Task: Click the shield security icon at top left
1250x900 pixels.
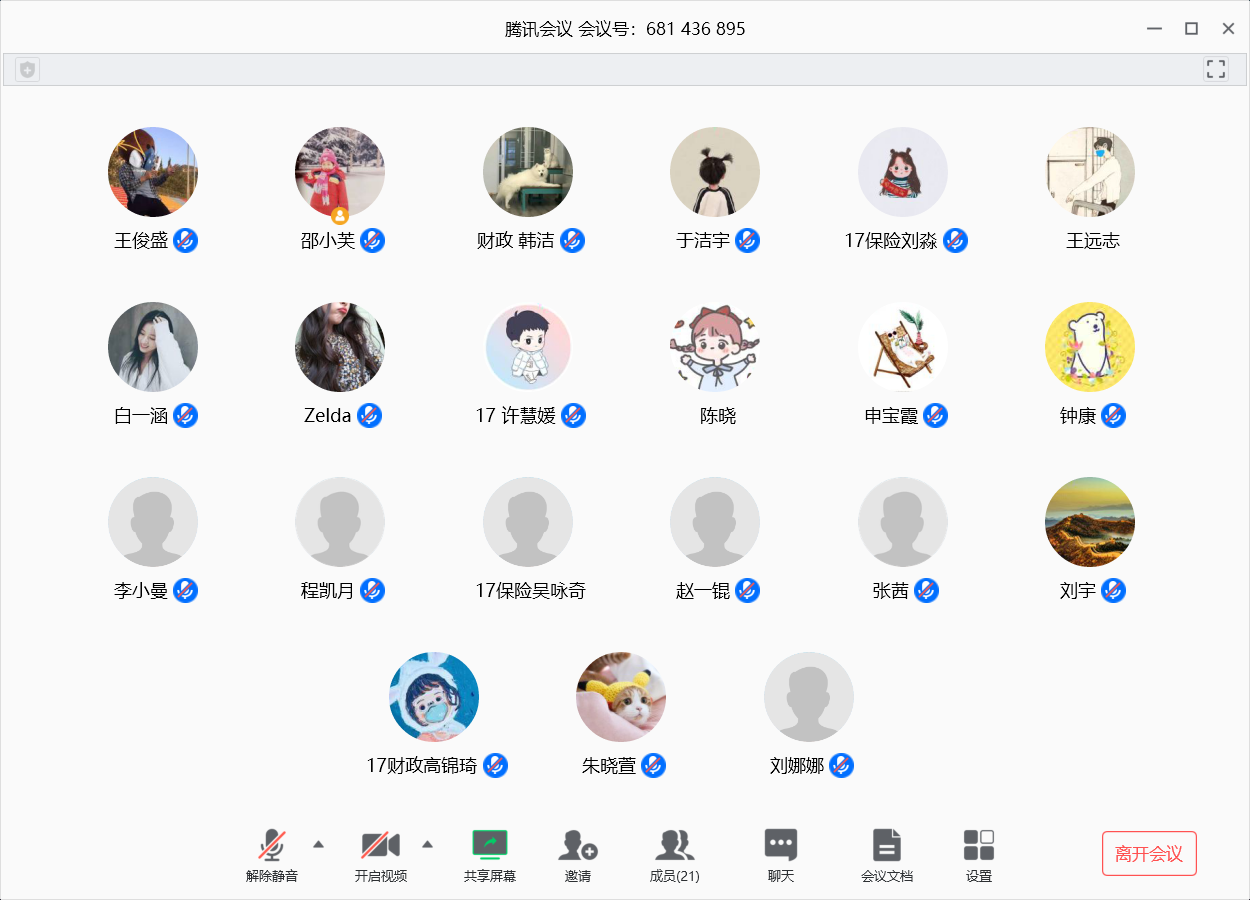Action: [x=28, y=69]
